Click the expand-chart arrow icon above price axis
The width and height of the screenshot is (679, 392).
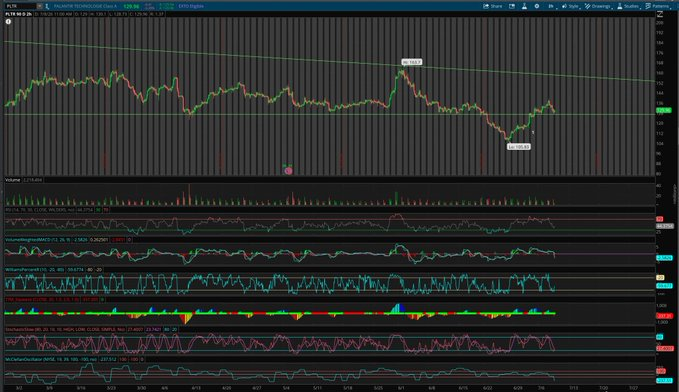[660, 14]
